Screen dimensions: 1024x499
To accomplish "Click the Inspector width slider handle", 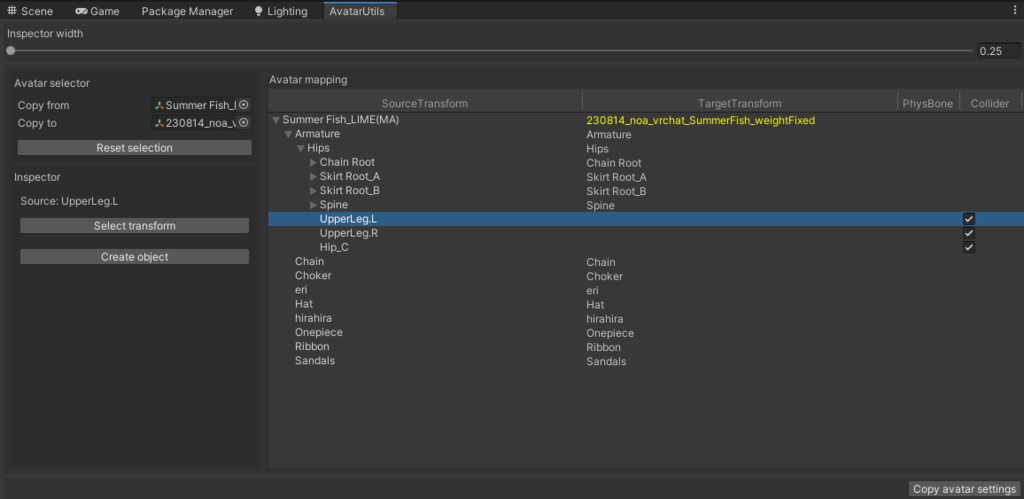I will (11, 50).
